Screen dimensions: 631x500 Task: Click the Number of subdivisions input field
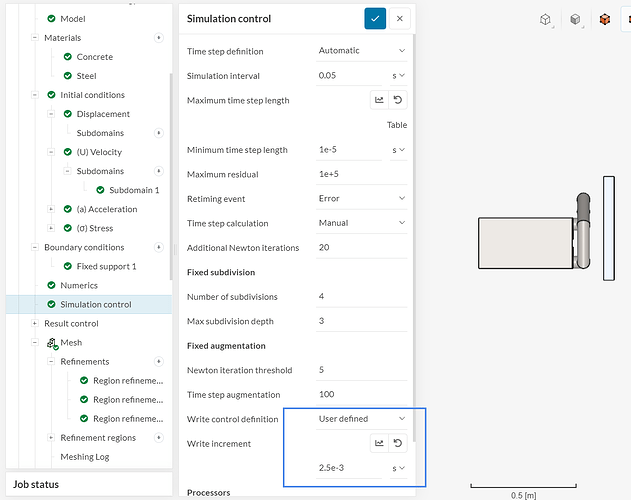[x=361, y=297]
